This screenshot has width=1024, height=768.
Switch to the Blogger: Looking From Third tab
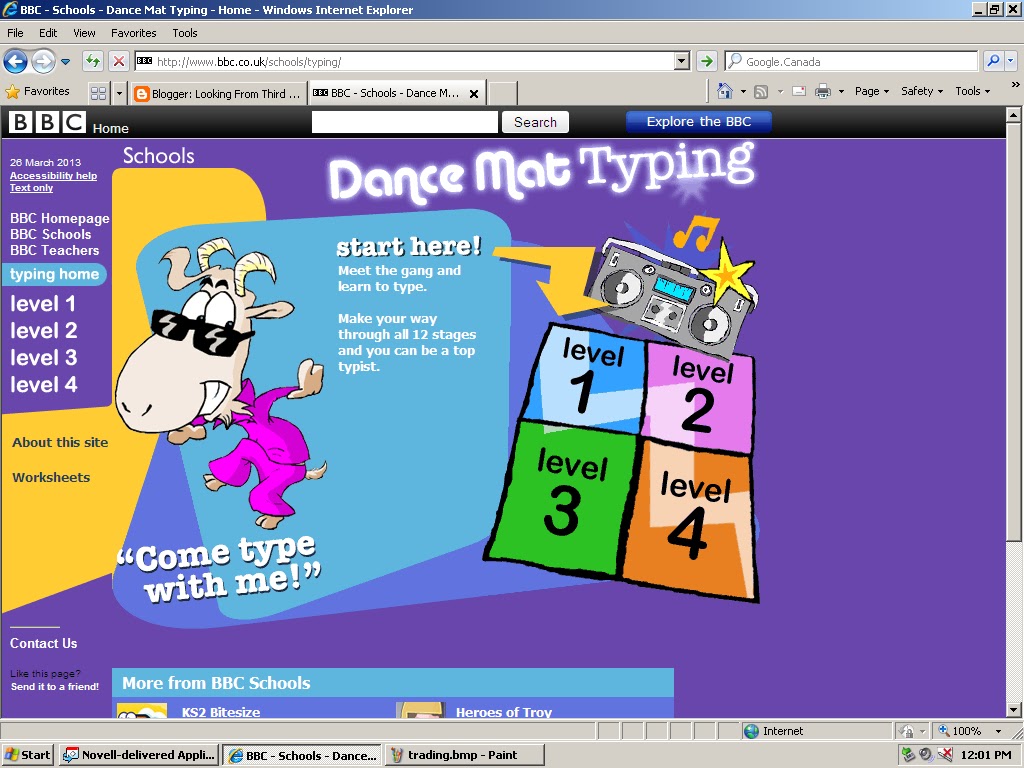coord(217,93)
